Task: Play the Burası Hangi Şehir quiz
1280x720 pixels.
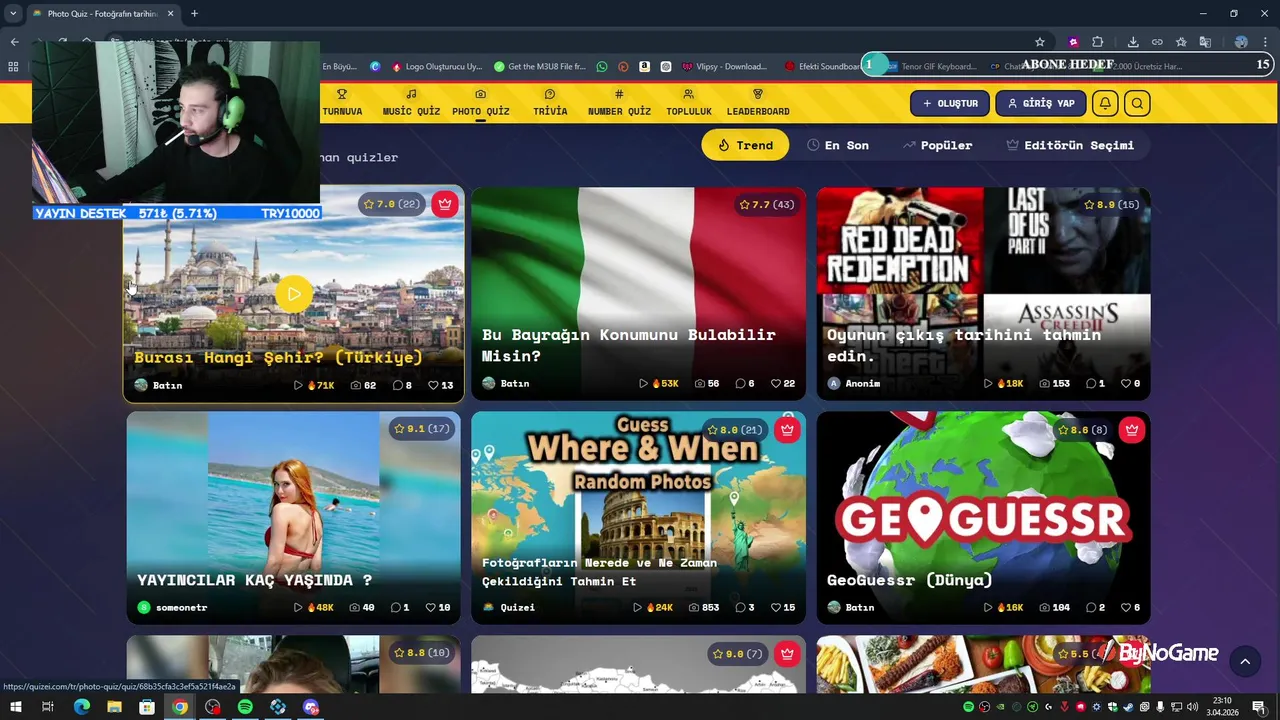Action: [x=293, y=294]
